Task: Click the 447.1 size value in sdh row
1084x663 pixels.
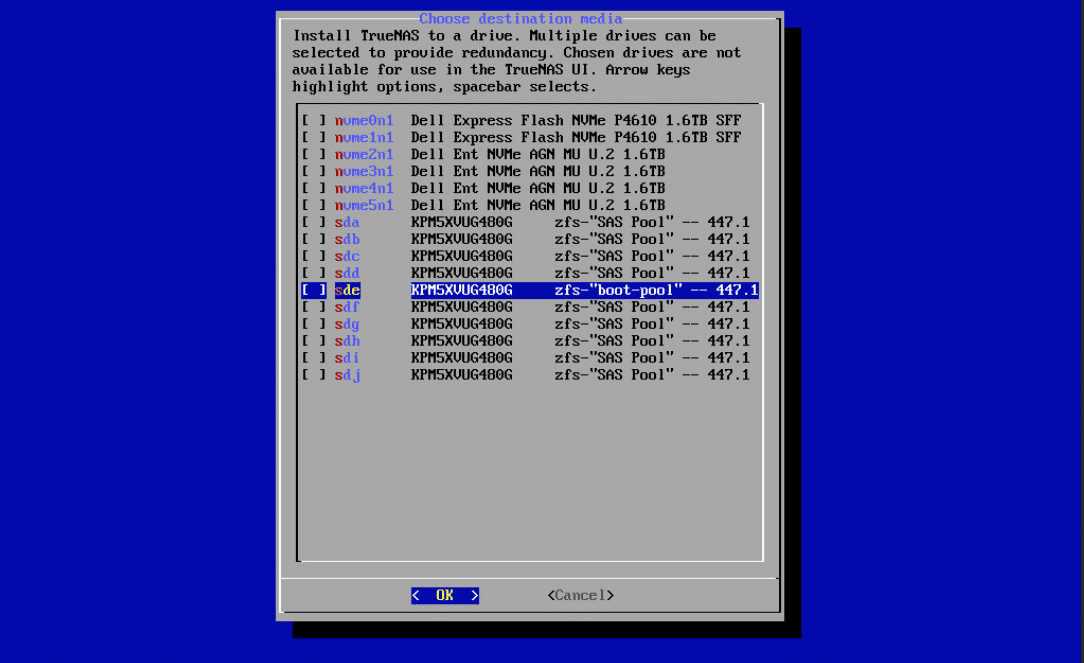Action: (729, 341)
